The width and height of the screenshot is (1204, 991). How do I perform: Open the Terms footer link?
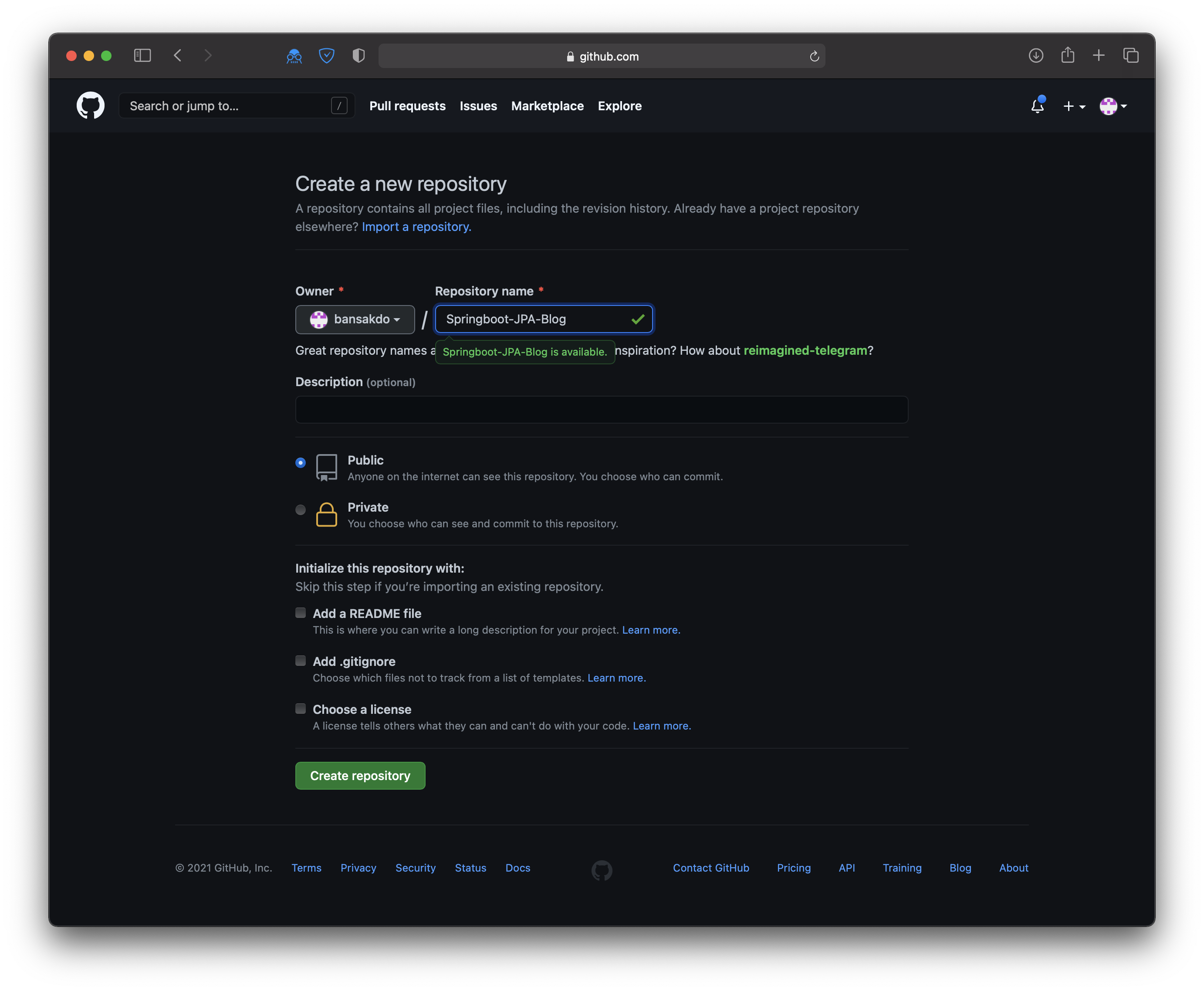click(x=306, y=868)
